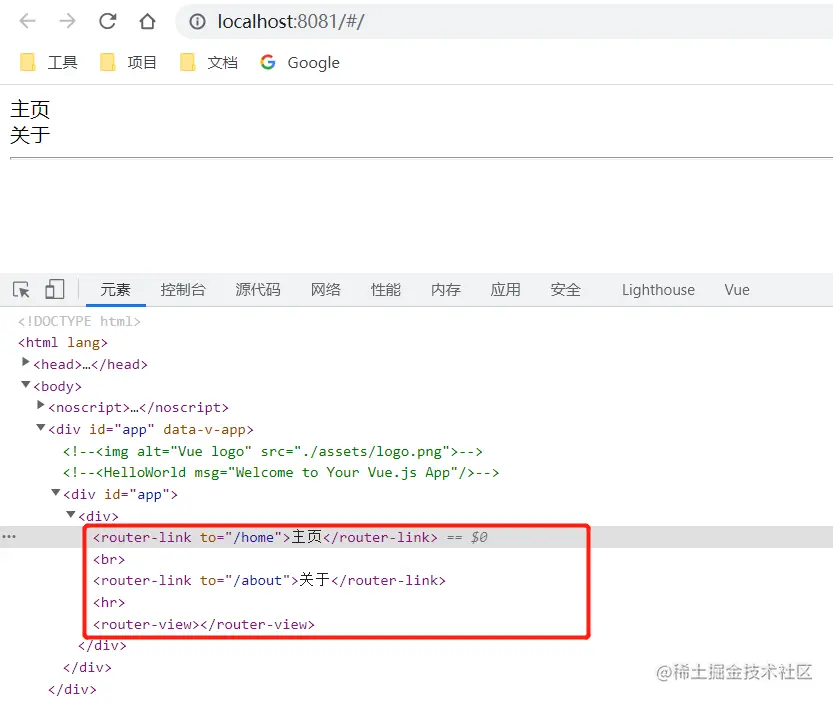Click the 主页 text on the page
The width and height of the screenshot is (833, 702).
(30, 109)
